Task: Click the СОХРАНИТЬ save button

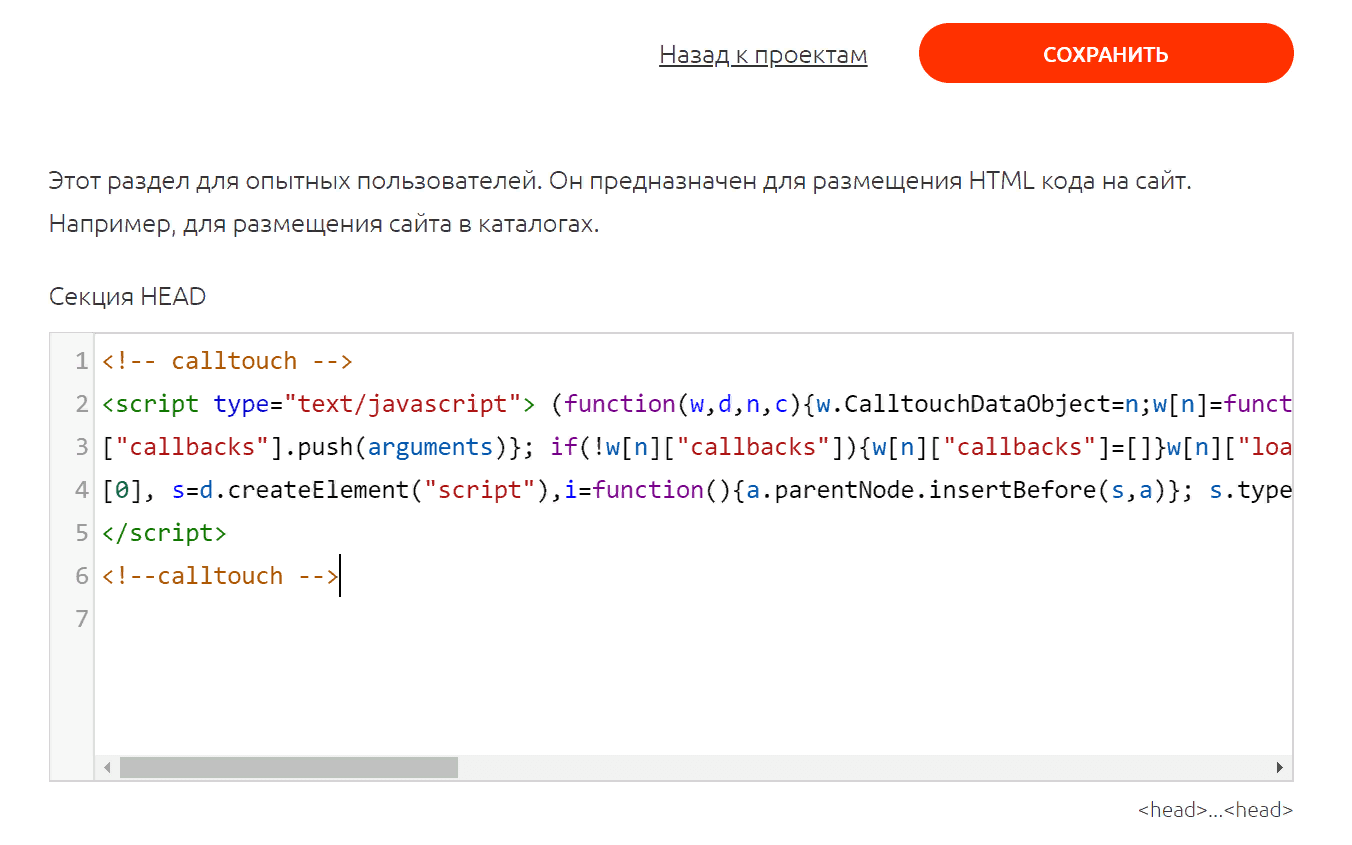Action: point(1106,54)
